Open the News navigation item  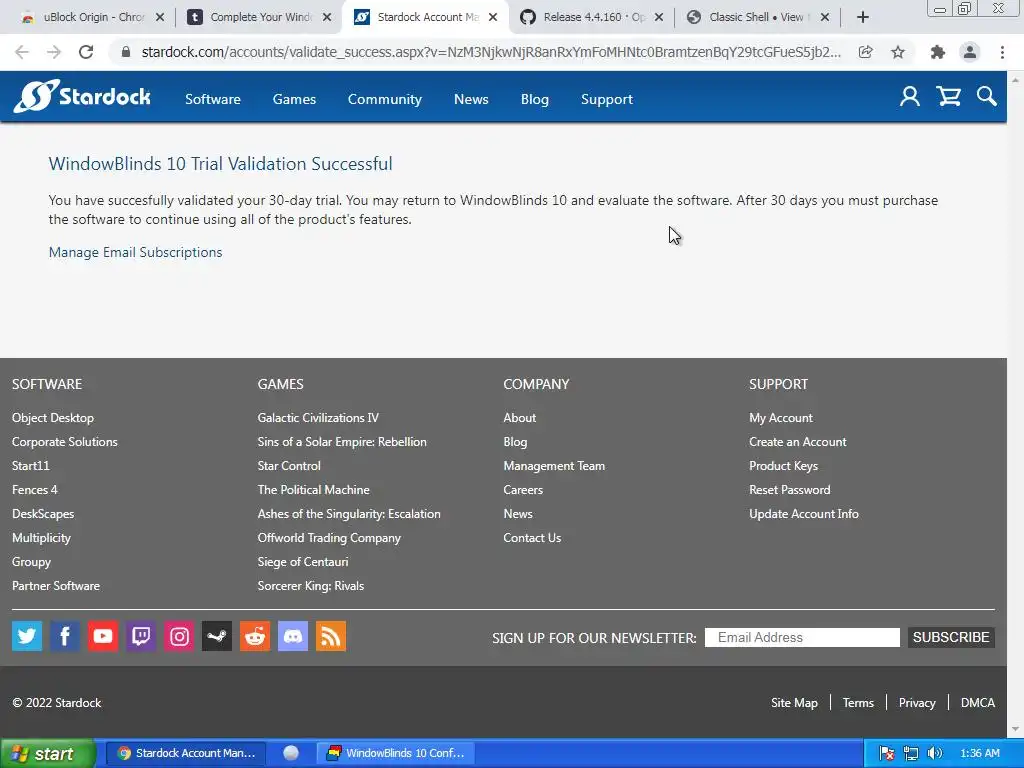coord(472,99)
